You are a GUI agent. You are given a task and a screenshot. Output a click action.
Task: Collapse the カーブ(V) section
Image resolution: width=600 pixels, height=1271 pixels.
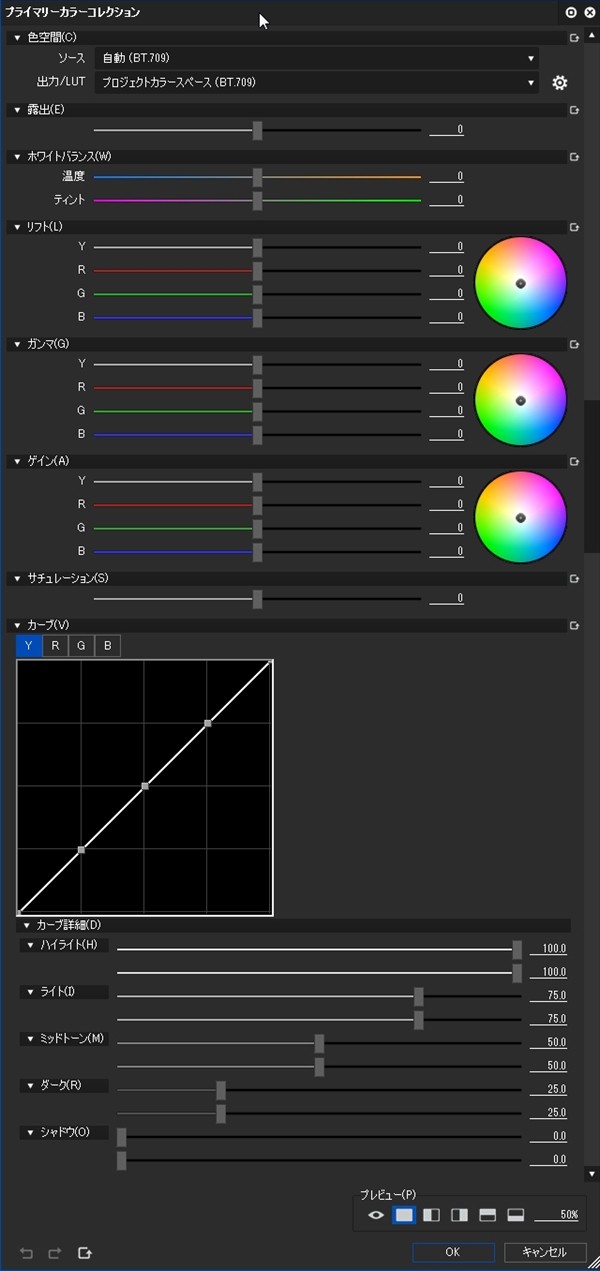18,626
